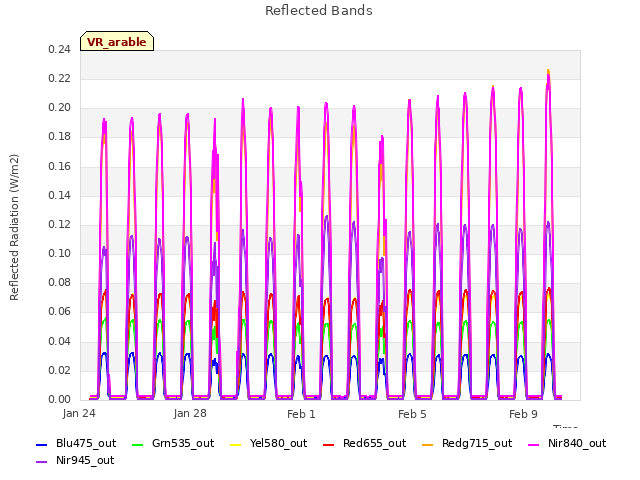Image resolution: width=640 pixels, height=480 pixels.
Task: Click the 0.10 y-axis tick label
Action: tap(60, 253)
